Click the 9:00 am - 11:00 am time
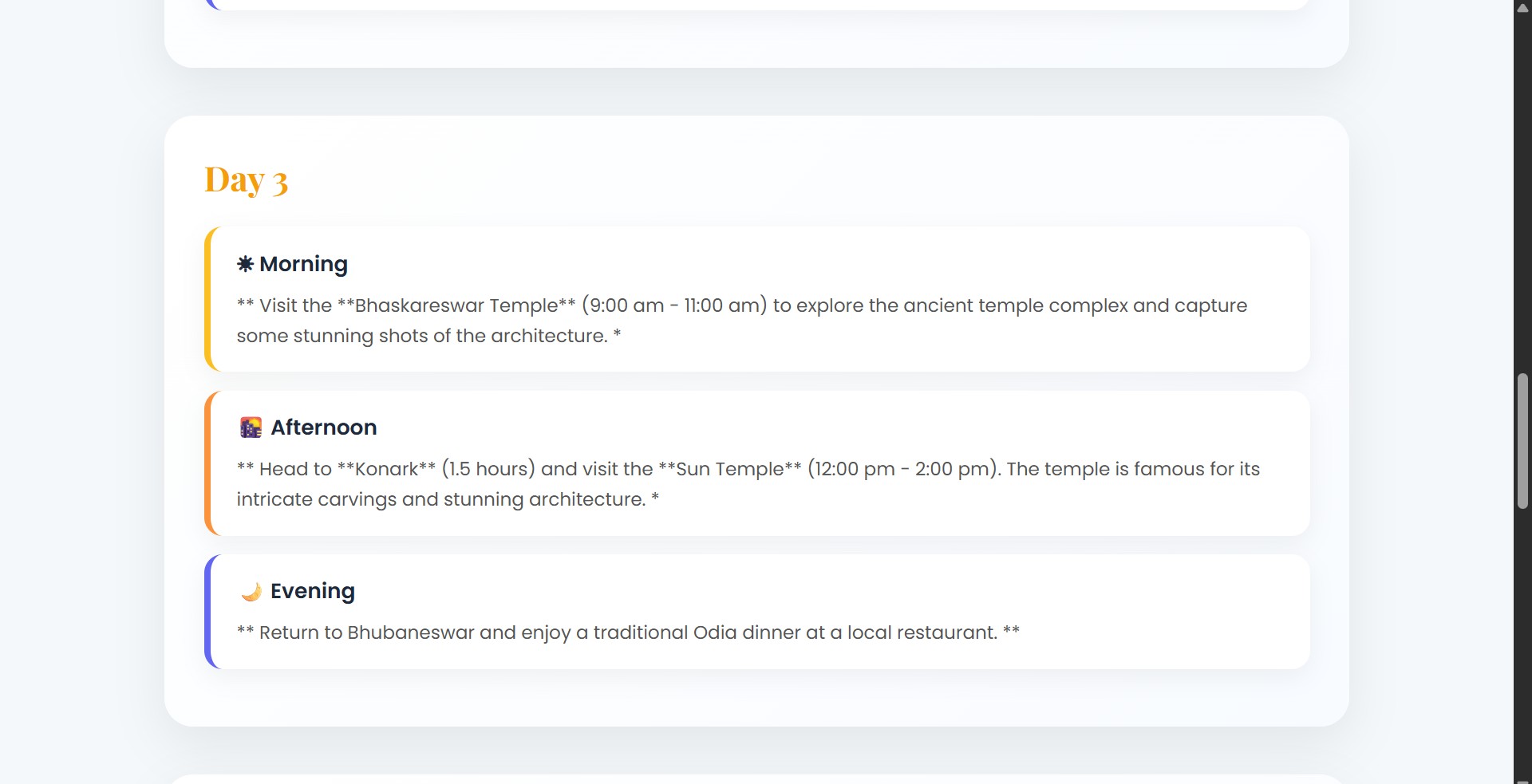 click(x=674, y=305)
